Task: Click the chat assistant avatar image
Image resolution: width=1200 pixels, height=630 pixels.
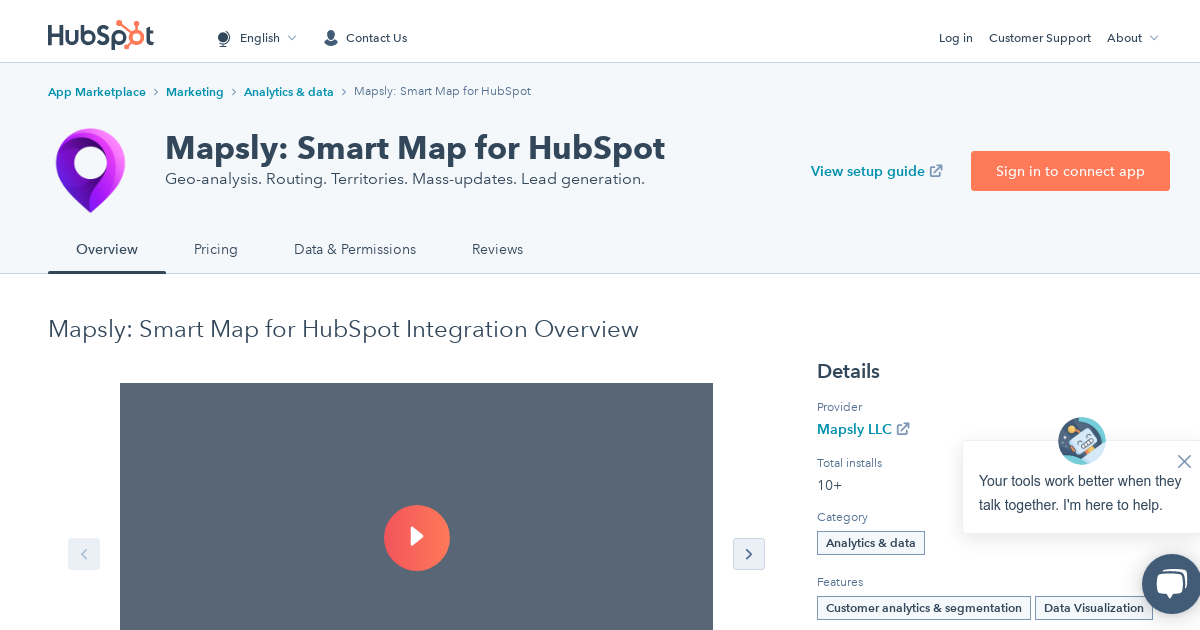Action: coord(1081,441)
